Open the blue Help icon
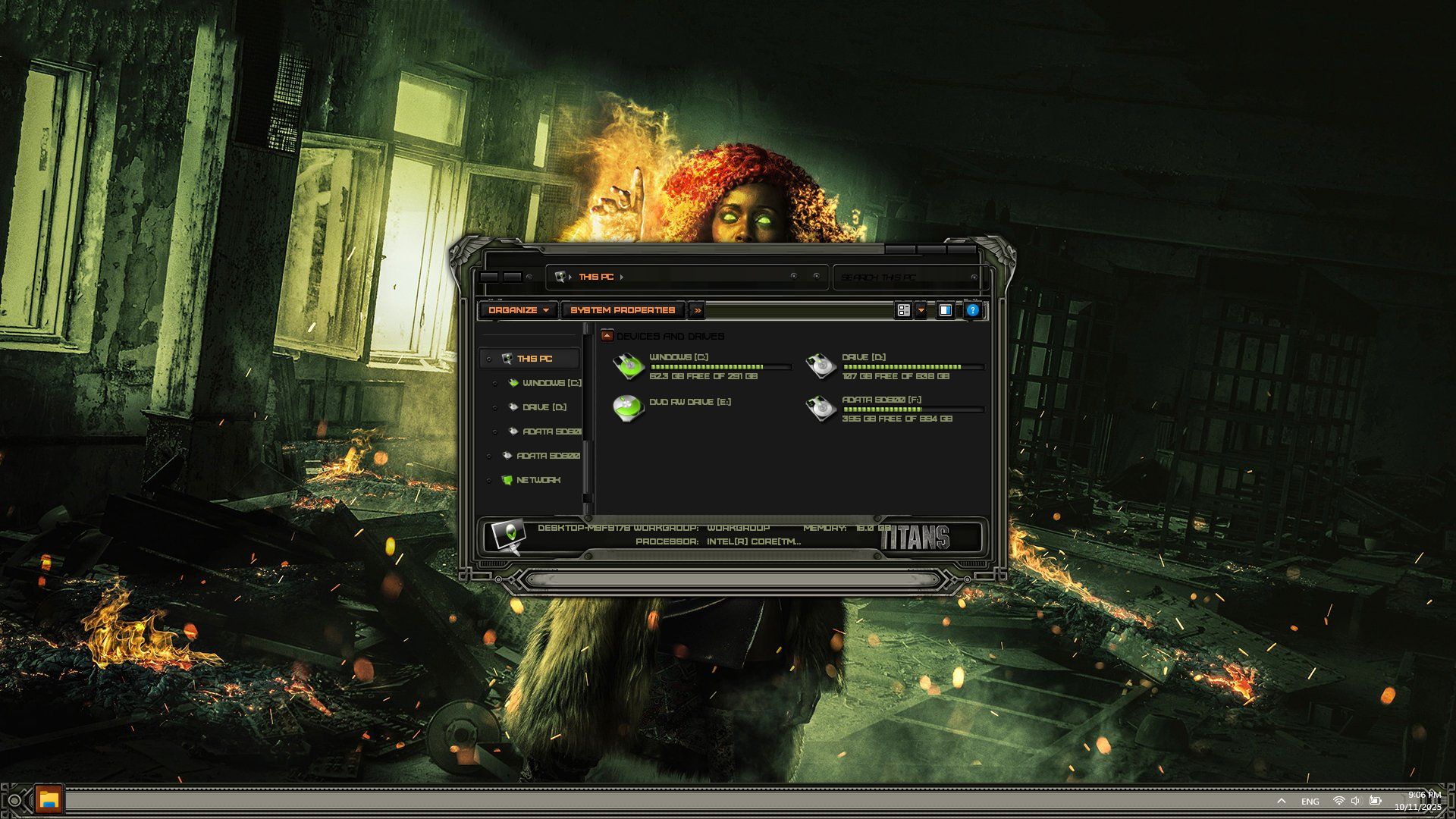This screenshot has height=819, width=1456. [972, 310]
